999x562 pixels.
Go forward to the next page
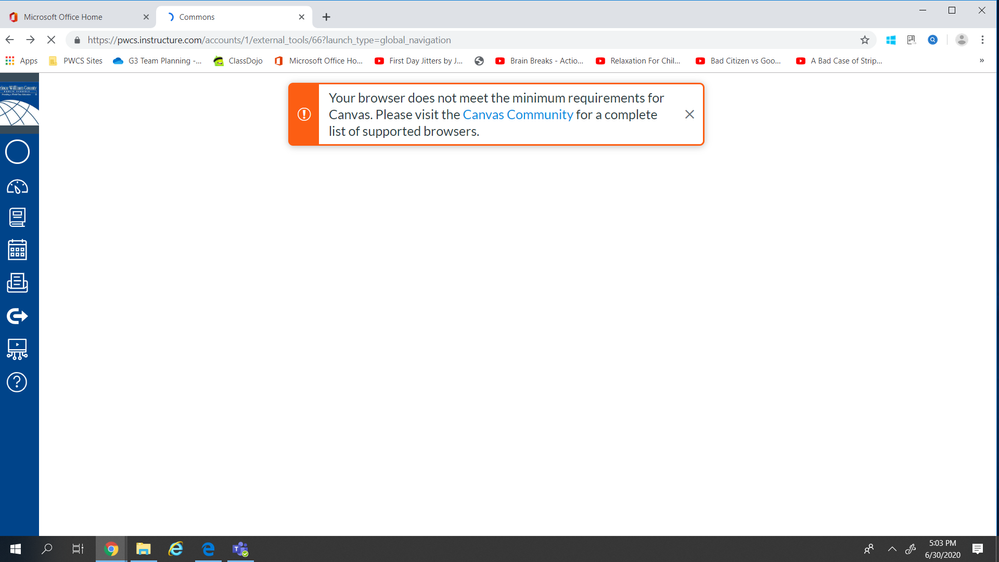pyautogui.click(x=30, y=40)
